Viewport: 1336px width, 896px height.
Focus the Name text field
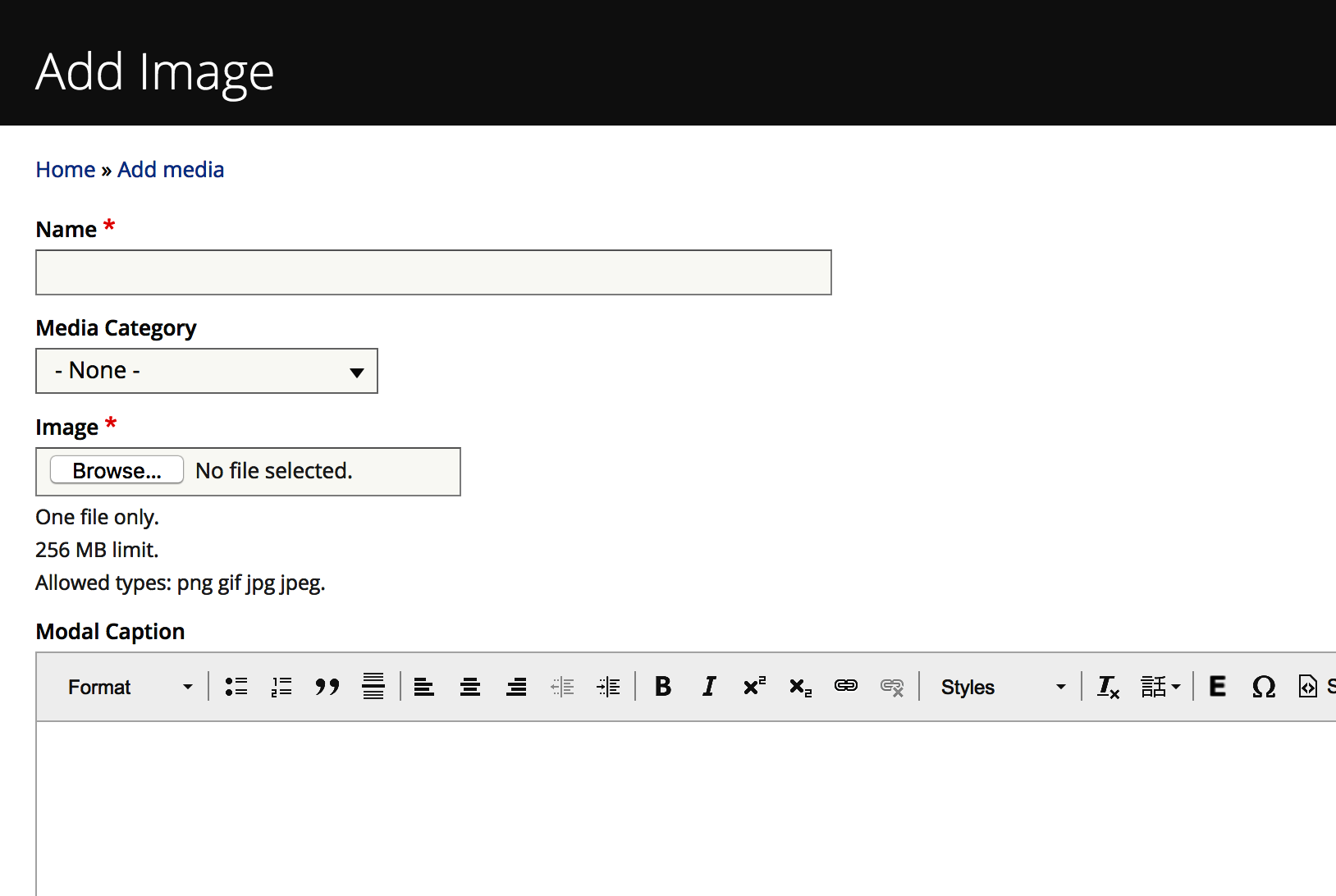[x=433, y=272]
